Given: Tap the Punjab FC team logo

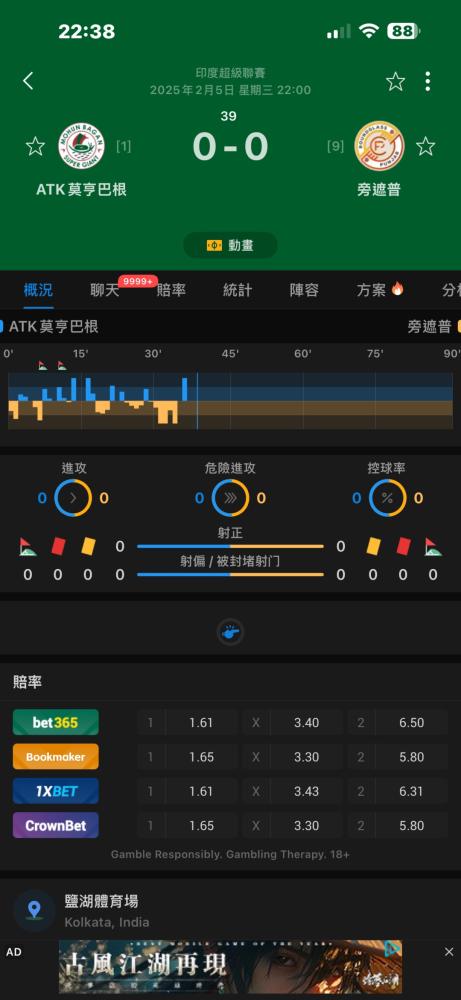Looking at the screenshot, I should 379,146.
